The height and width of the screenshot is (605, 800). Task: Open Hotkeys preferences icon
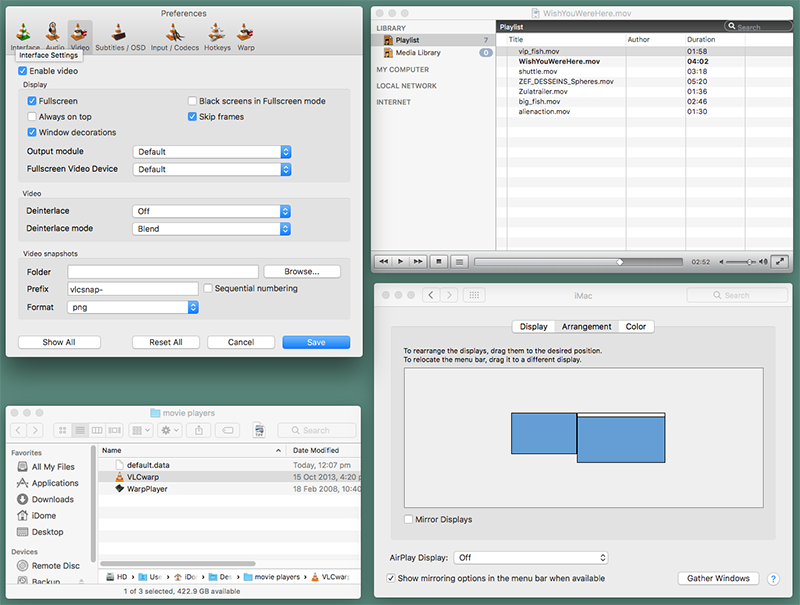click(217, 33)
